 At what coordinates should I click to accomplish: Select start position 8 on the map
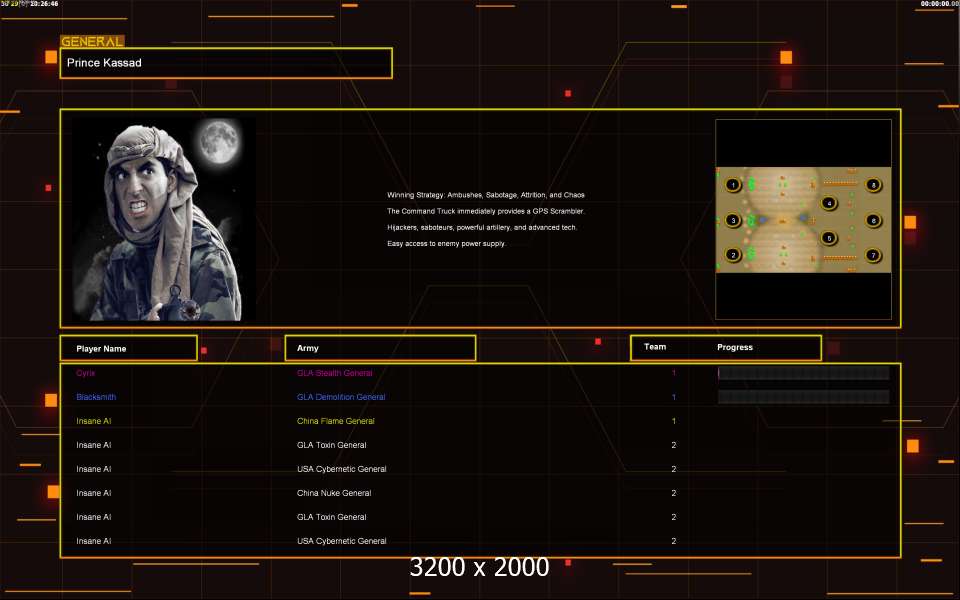coord(873,185)
